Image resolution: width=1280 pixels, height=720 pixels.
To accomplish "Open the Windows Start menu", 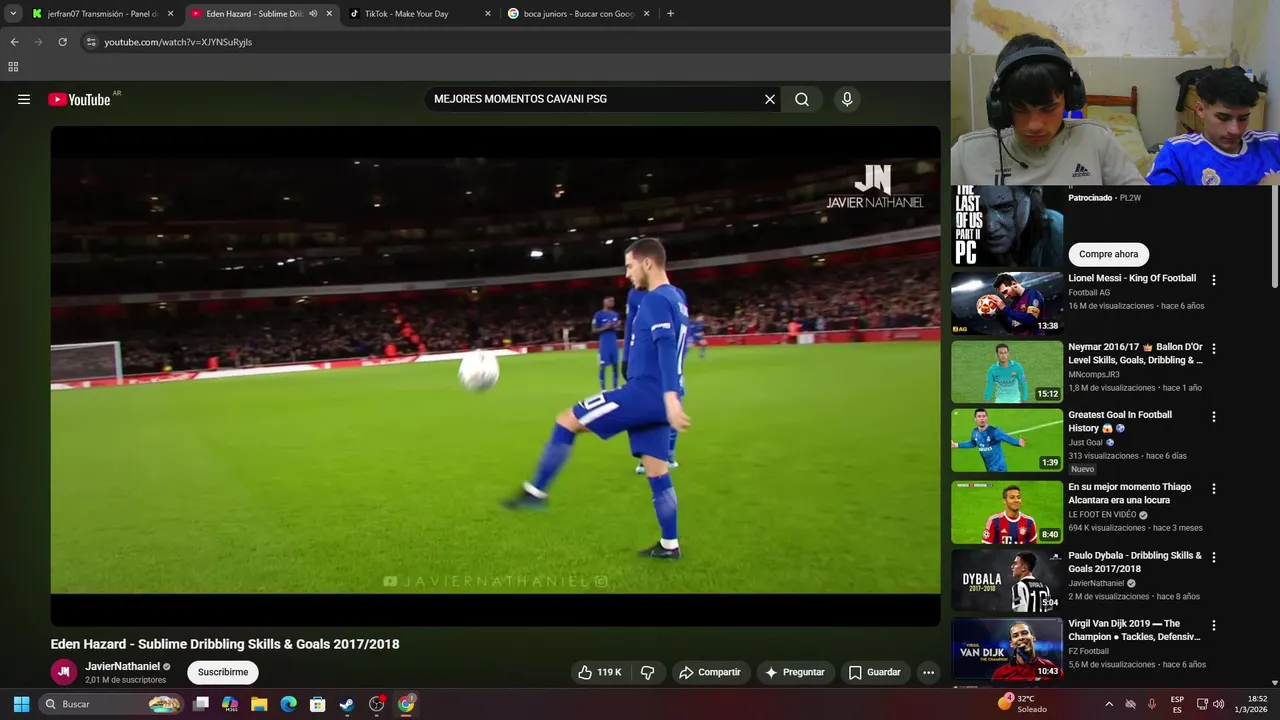I will 21,704.
